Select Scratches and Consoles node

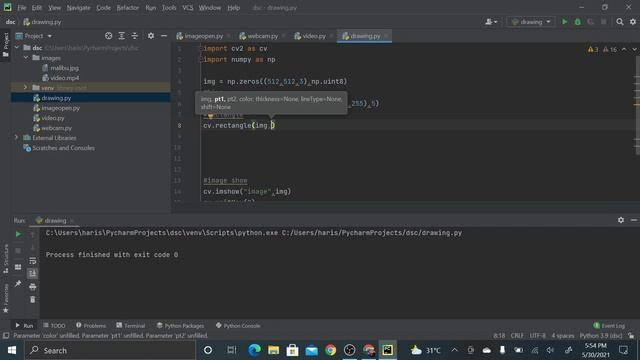(x=59, y=148)
